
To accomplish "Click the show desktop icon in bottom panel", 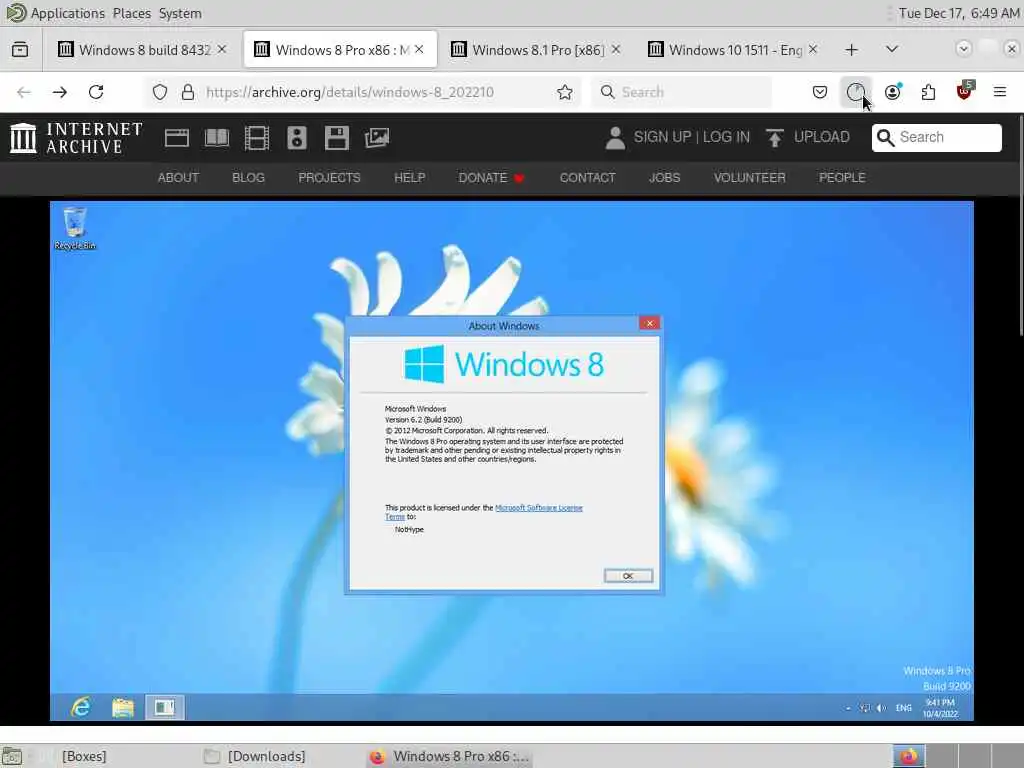I will coord(12,756).
